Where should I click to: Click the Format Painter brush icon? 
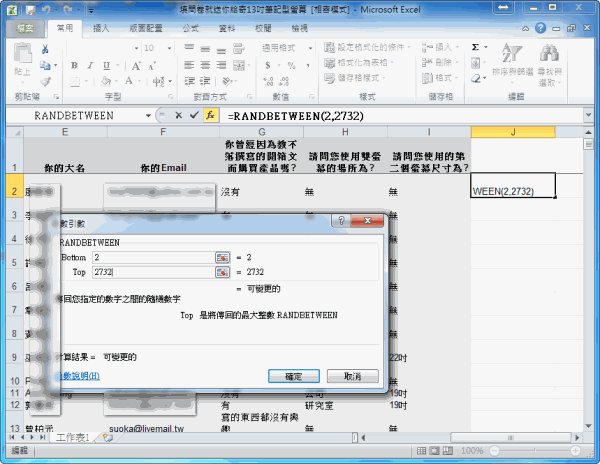46,81
